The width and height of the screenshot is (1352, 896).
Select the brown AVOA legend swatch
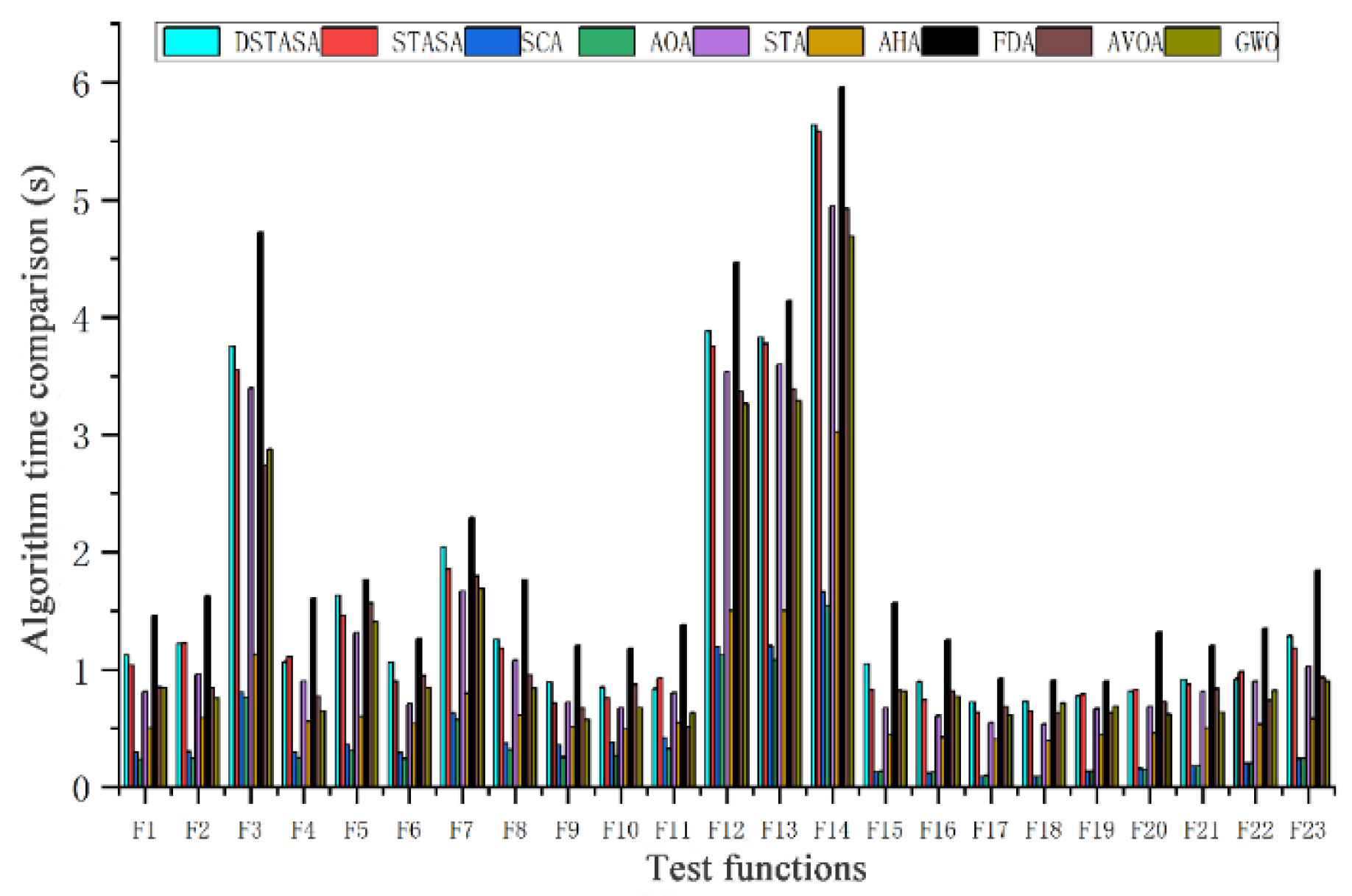point(1063,42)
